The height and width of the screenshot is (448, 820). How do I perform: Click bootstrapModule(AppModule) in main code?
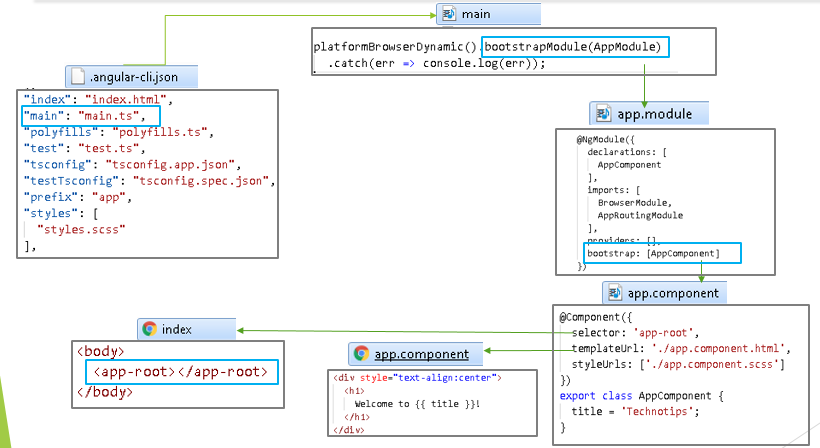click(573, 47)
